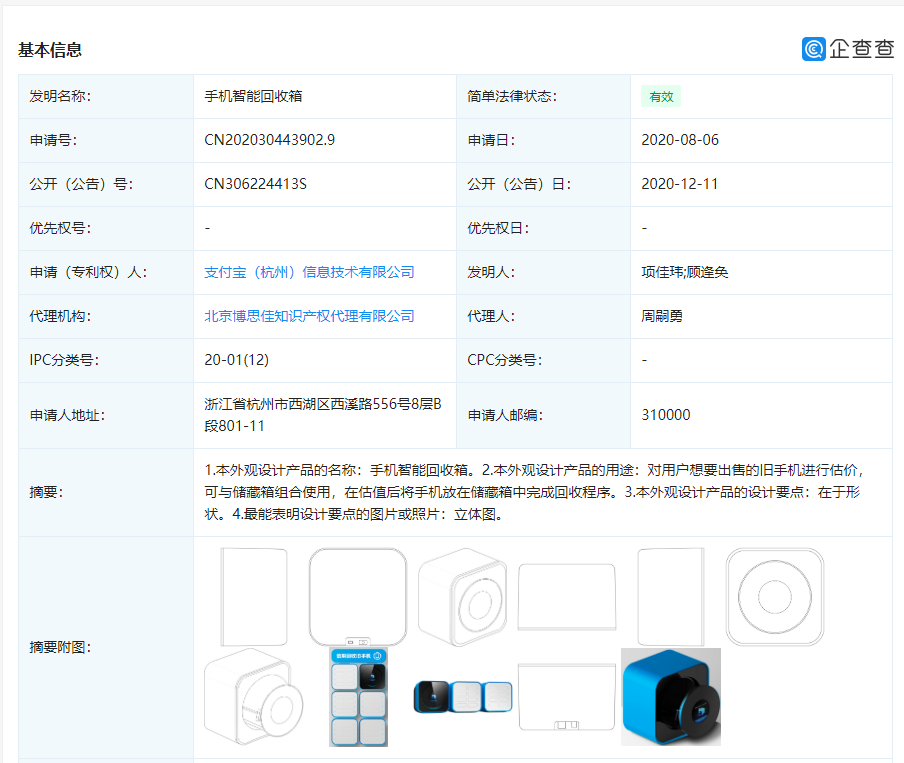Click application date 2020-08-06
The height and width of the screenshot is (763, 904).
[680, 140]
